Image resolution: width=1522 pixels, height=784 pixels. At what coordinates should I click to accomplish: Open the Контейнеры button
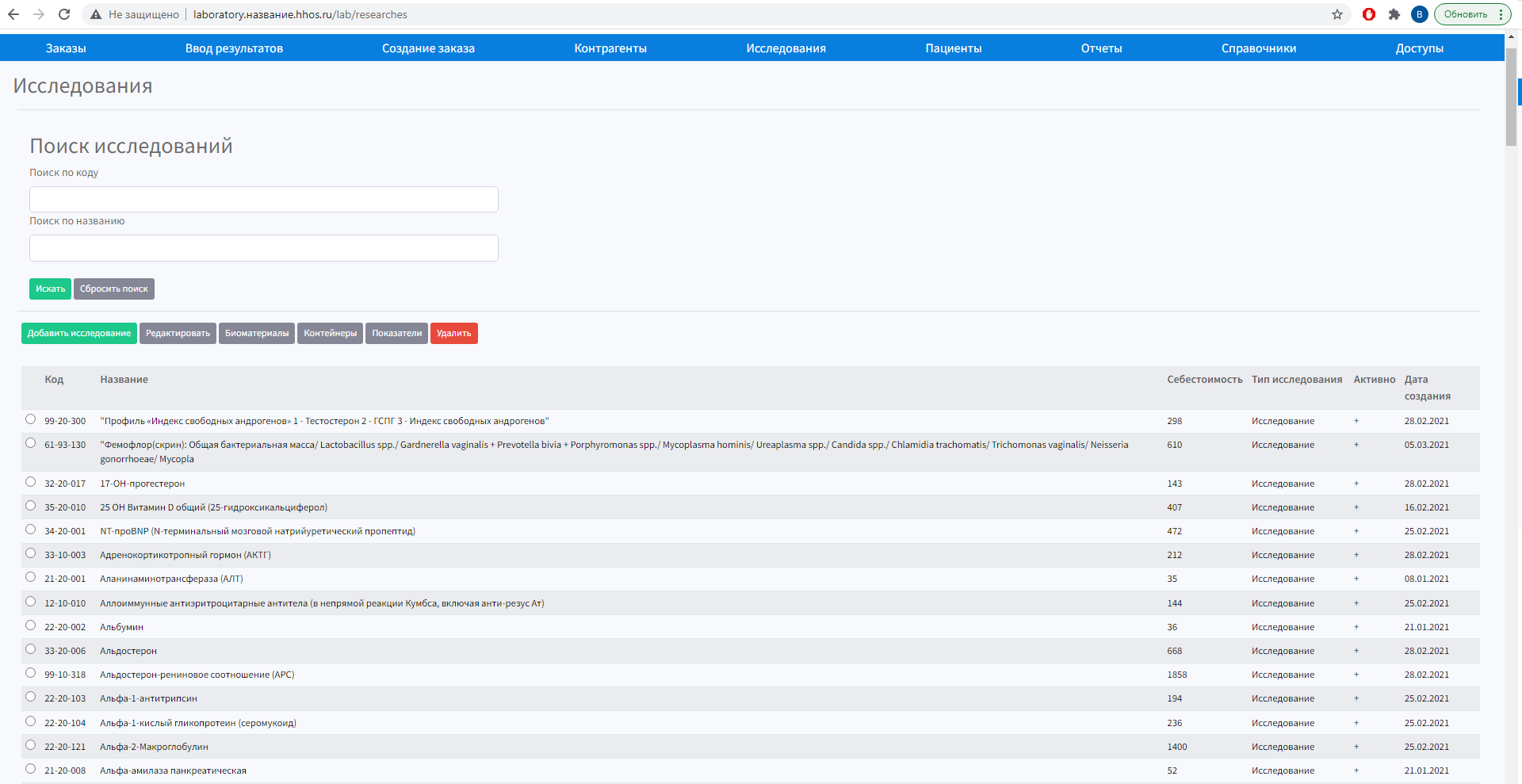[x=331, y=333]
